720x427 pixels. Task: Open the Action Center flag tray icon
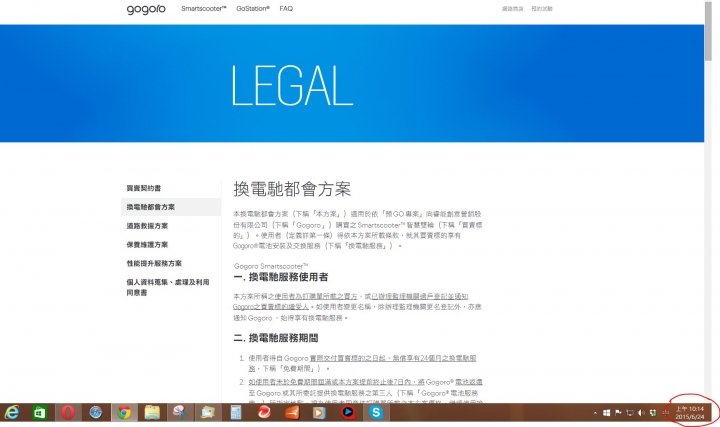click(x=618, y=413)
